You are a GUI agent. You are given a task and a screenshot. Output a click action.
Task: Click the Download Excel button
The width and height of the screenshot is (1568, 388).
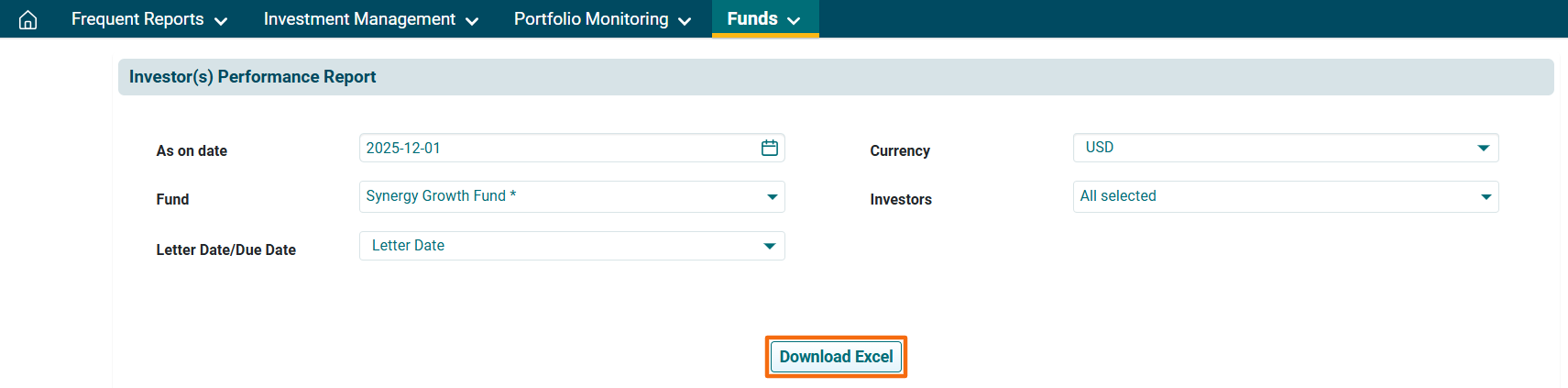coord(836,357)
